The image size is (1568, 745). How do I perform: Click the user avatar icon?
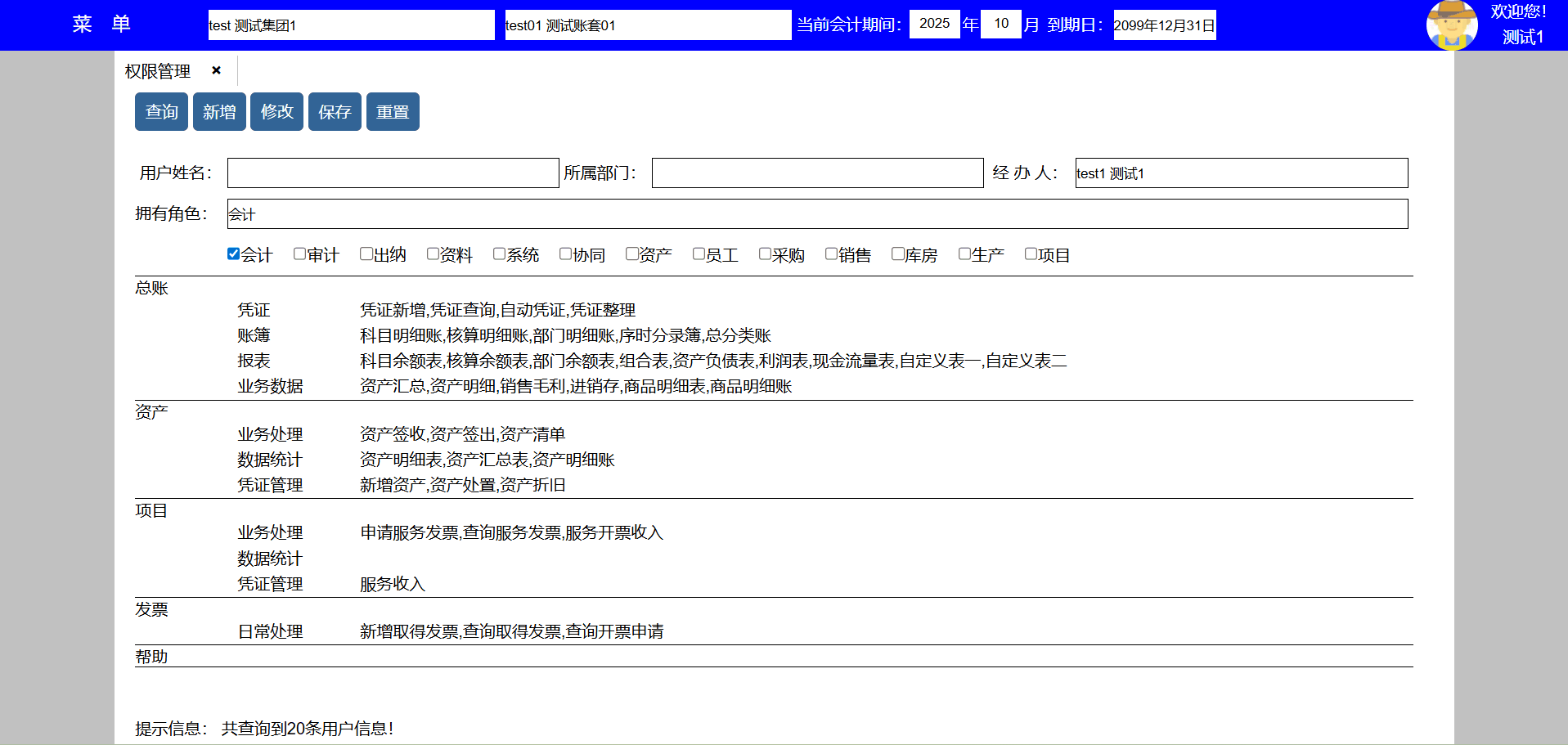(1451, 25)
